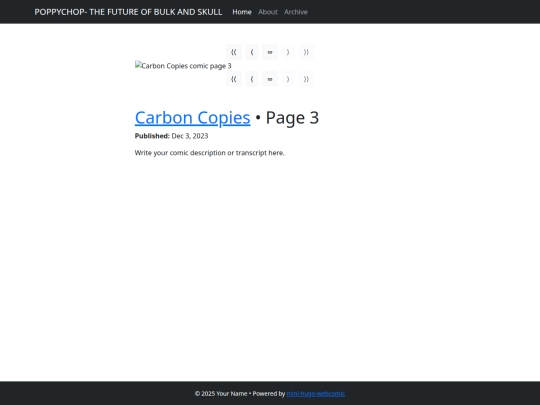
Task: Go to next comic in top navigation row
Action: pyautogui.click(x=288, y=52)
